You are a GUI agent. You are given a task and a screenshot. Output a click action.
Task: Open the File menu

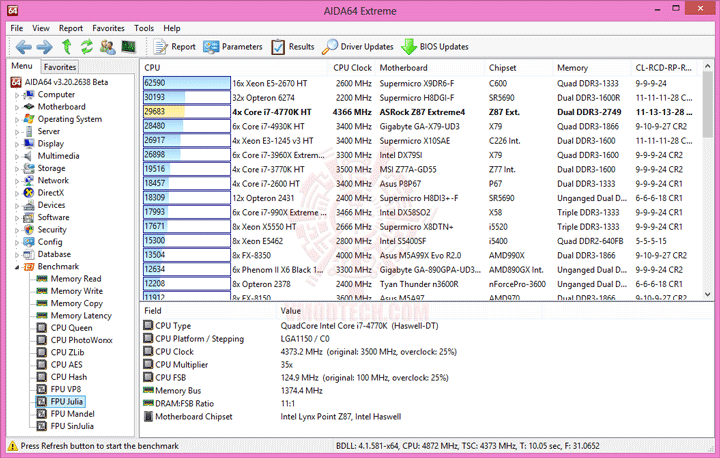[x=17, y=28]
